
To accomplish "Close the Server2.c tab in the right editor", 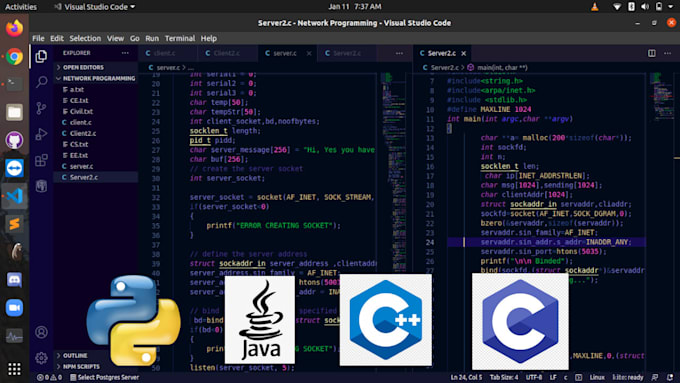I will pos(464,53).
